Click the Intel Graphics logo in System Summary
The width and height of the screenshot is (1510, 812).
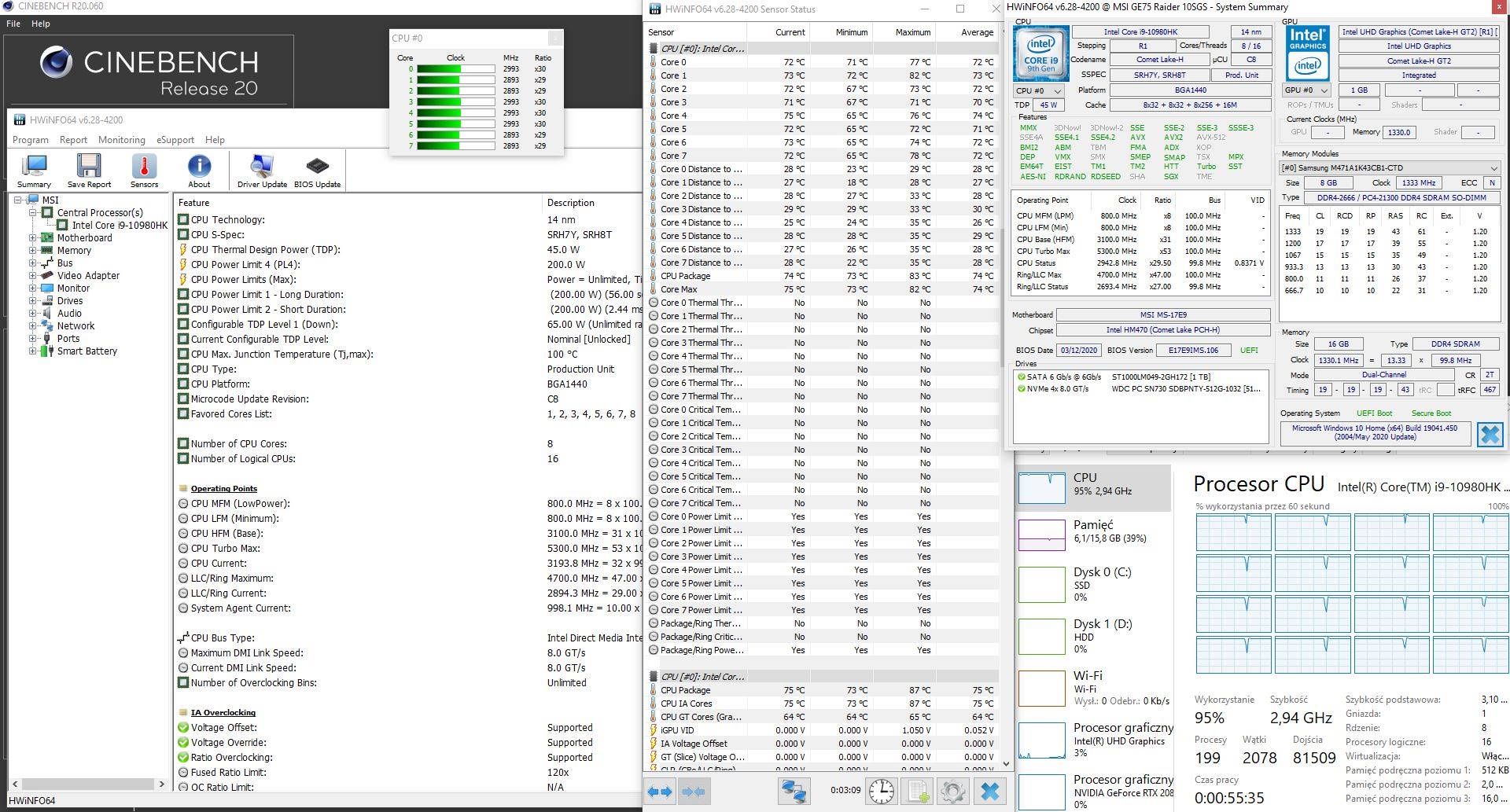[1307, 52]
